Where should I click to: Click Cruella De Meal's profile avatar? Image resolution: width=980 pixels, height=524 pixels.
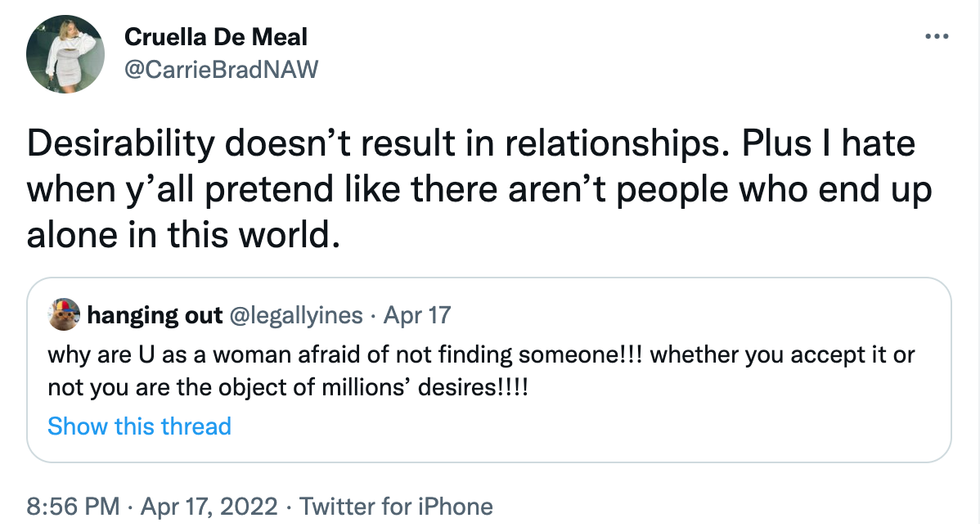coord(66,53)
